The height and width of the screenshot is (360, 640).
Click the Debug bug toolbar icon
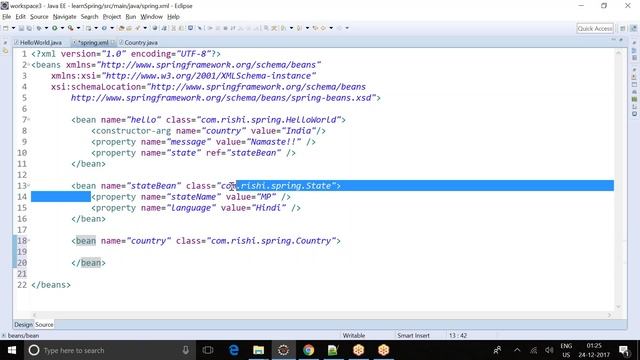pyautogui.click(x=39, y=28)
